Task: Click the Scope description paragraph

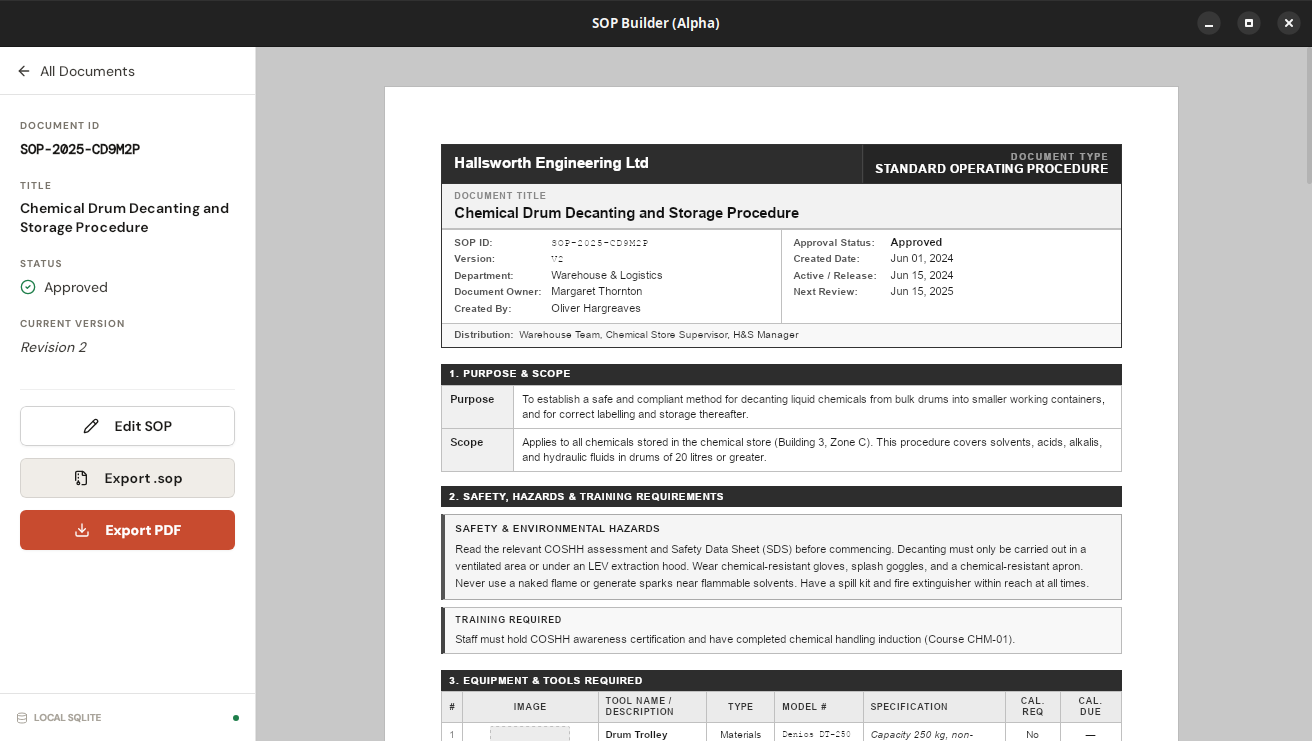Action: (x=811, y=450)
